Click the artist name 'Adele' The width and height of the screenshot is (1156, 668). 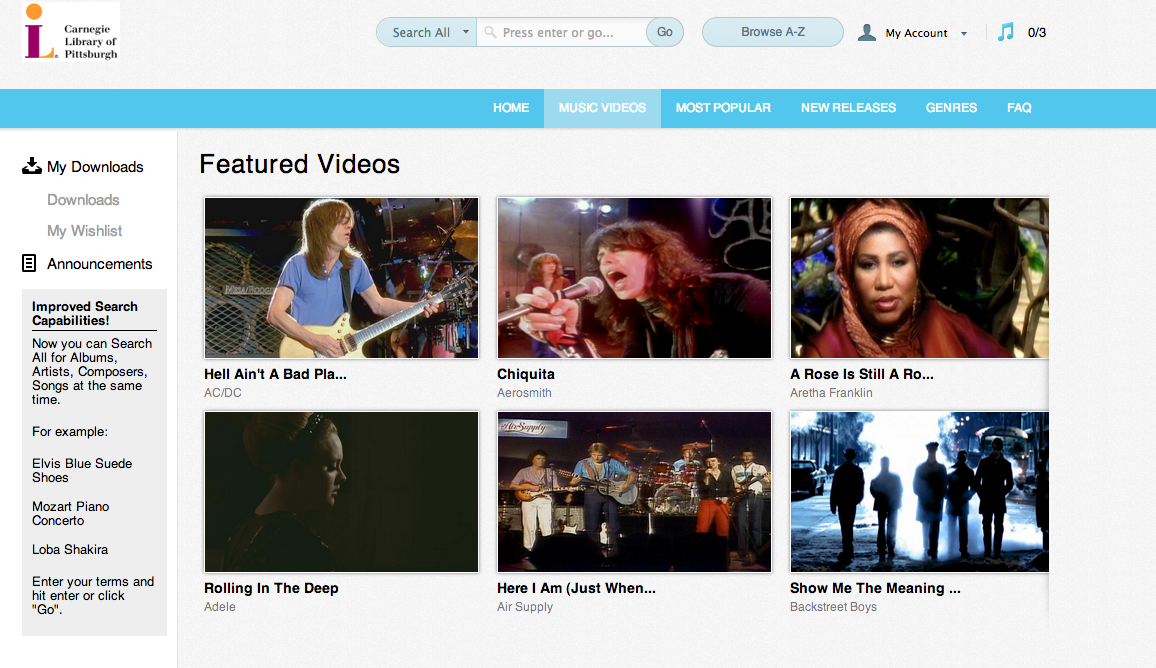click(220, 607)
